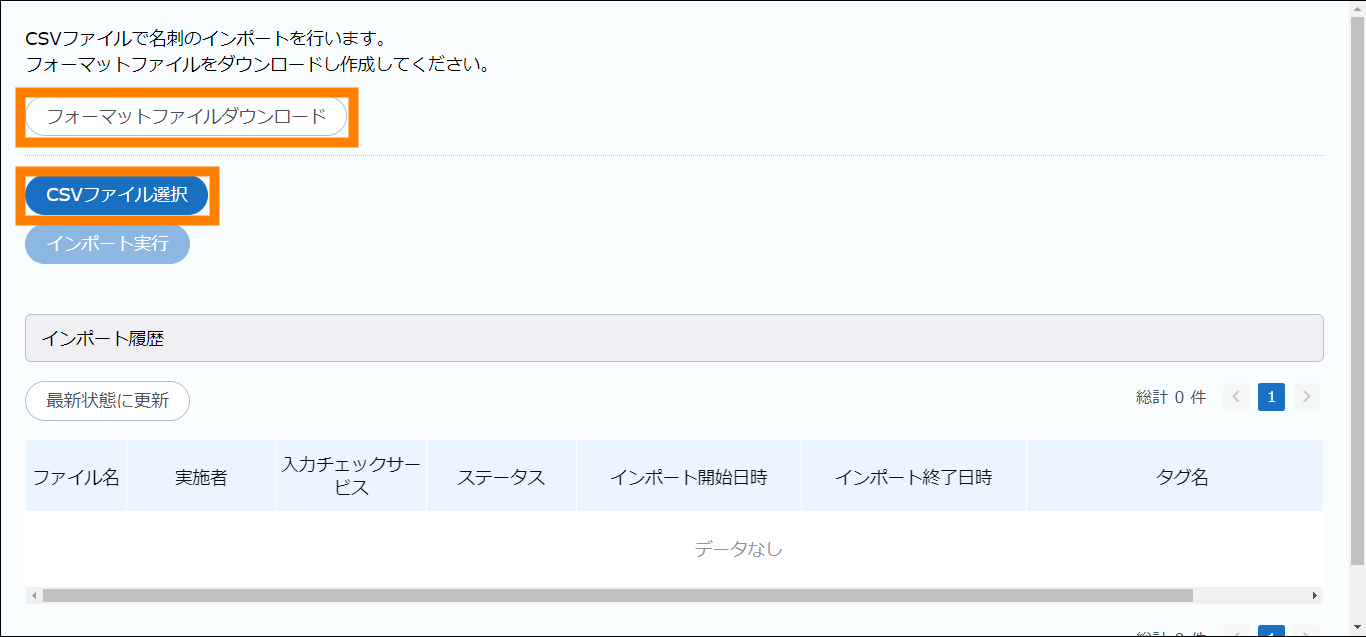Go to previous page in top pagination
Image resolution: width=1366 pixels, height=637 pixels.
tap(1236, 397)
